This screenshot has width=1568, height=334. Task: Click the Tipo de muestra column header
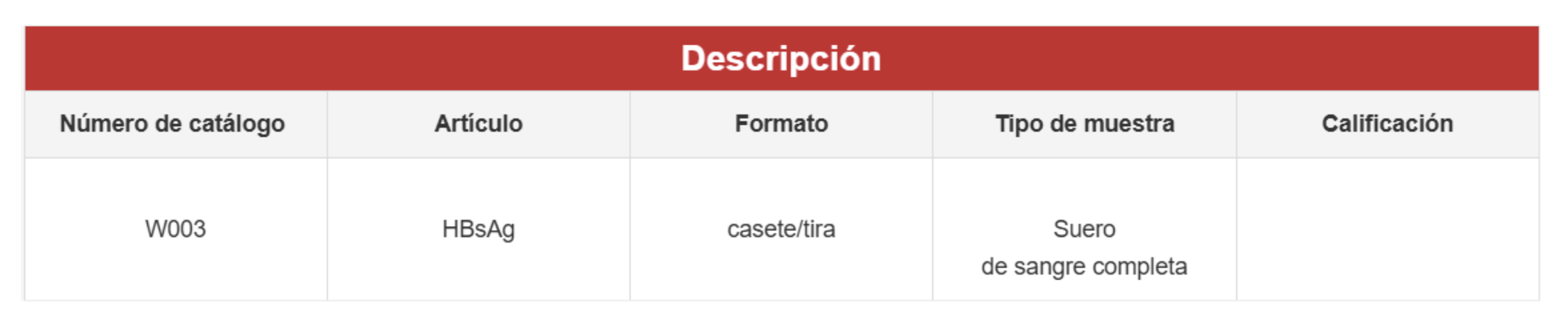coord(1085,123)
